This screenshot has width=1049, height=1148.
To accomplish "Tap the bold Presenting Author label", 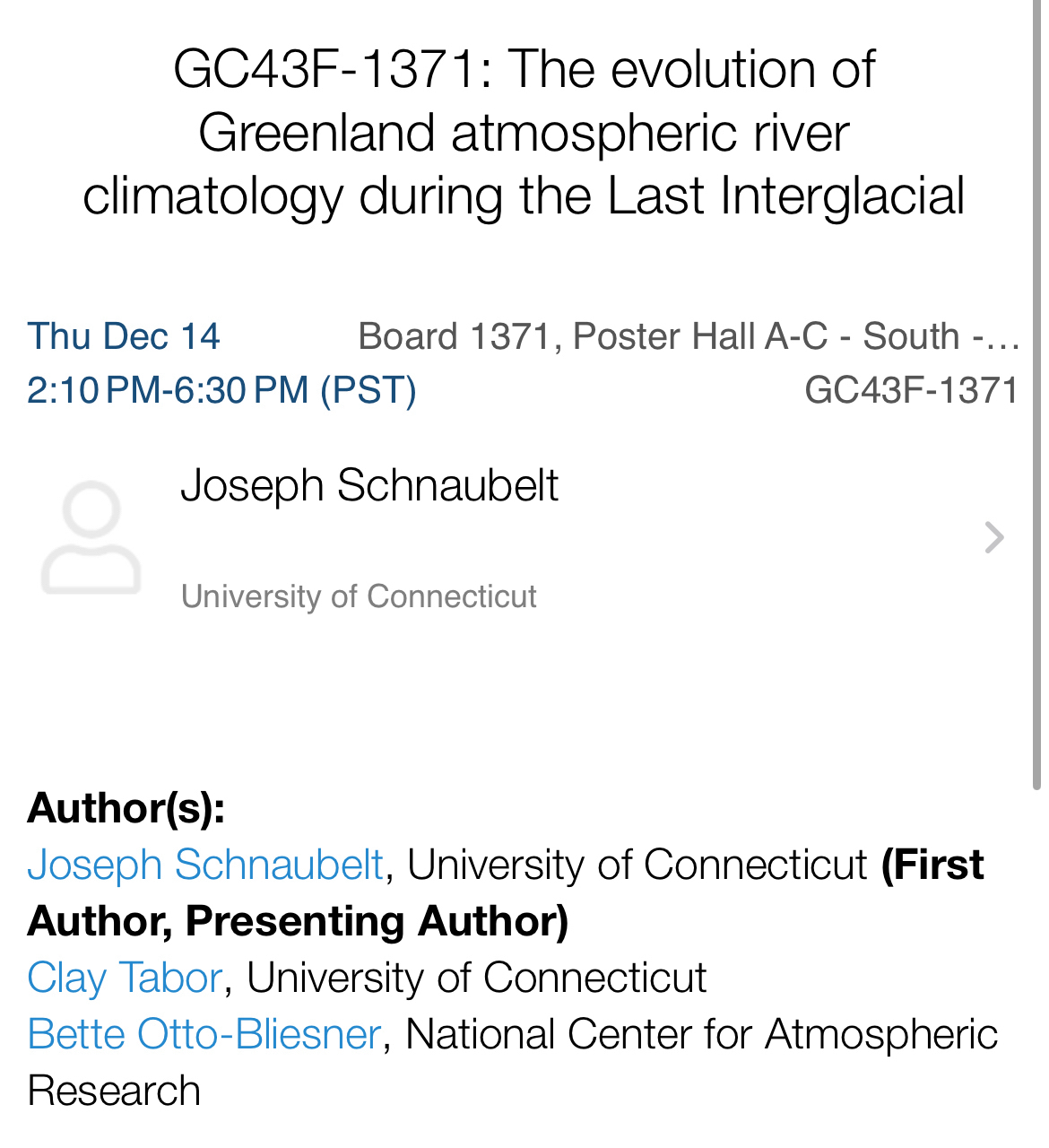I will coord(377,921).
